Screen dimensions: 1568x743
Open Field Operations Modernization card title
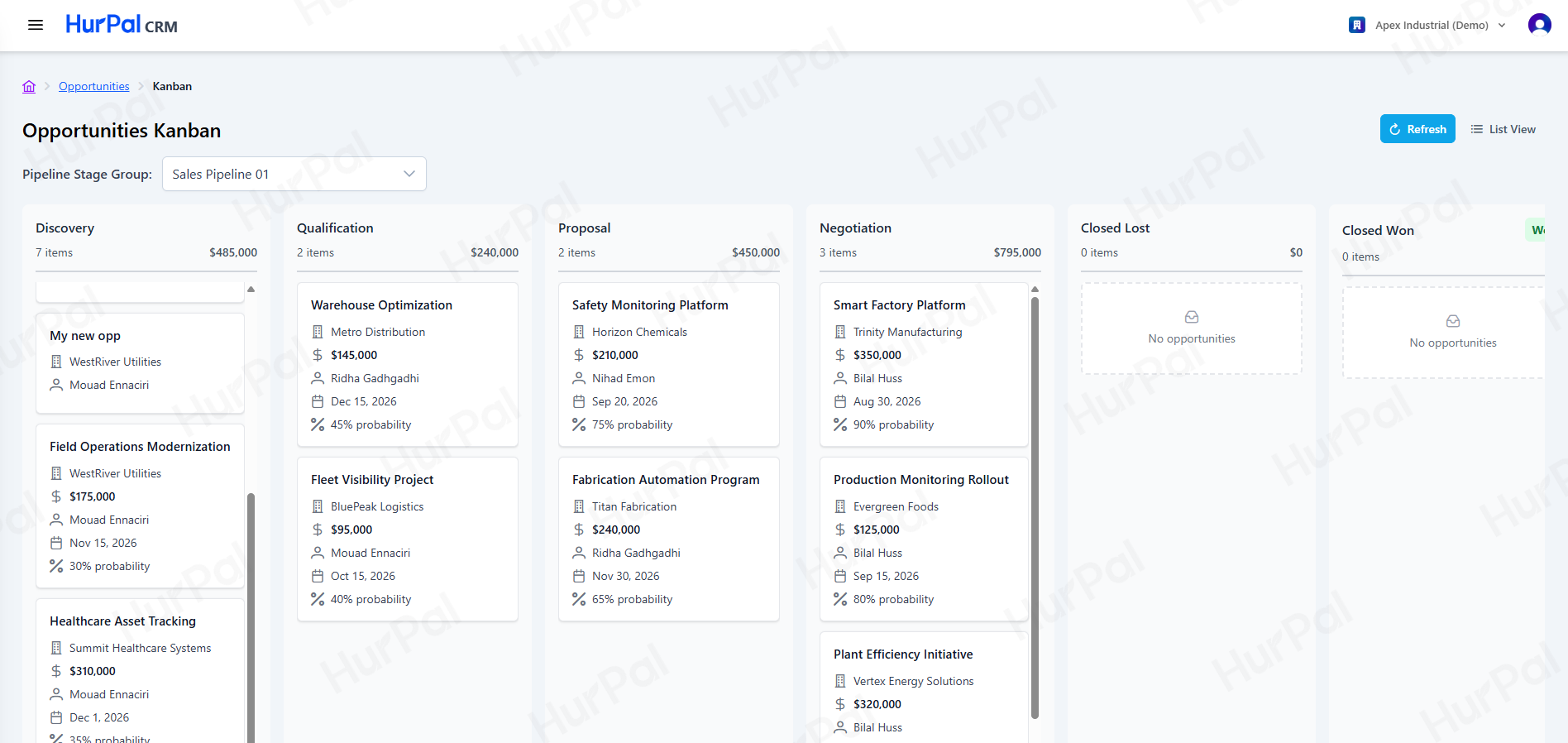tap(140, 447)
